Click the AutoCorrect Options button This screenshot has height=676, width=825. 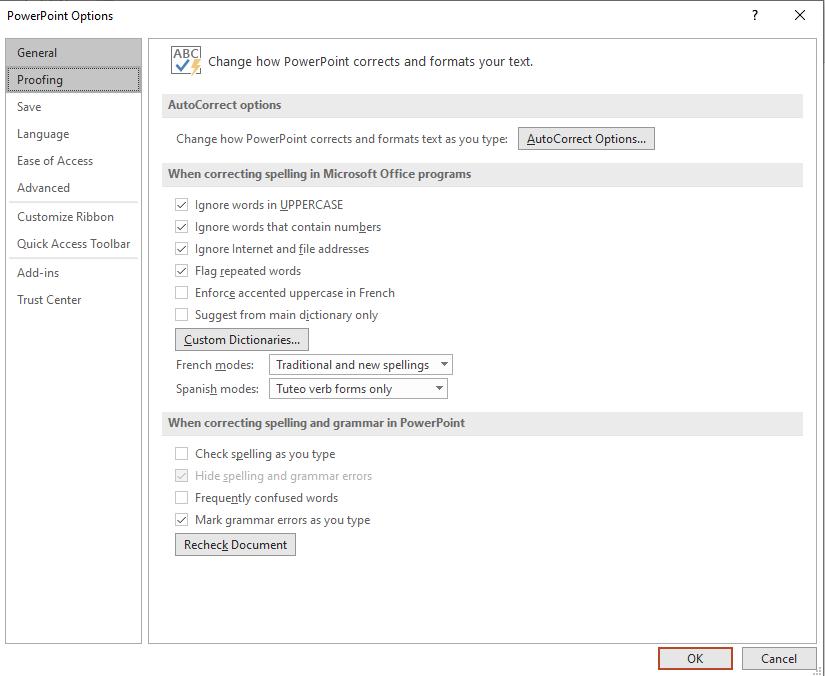(x=586, y=139)
